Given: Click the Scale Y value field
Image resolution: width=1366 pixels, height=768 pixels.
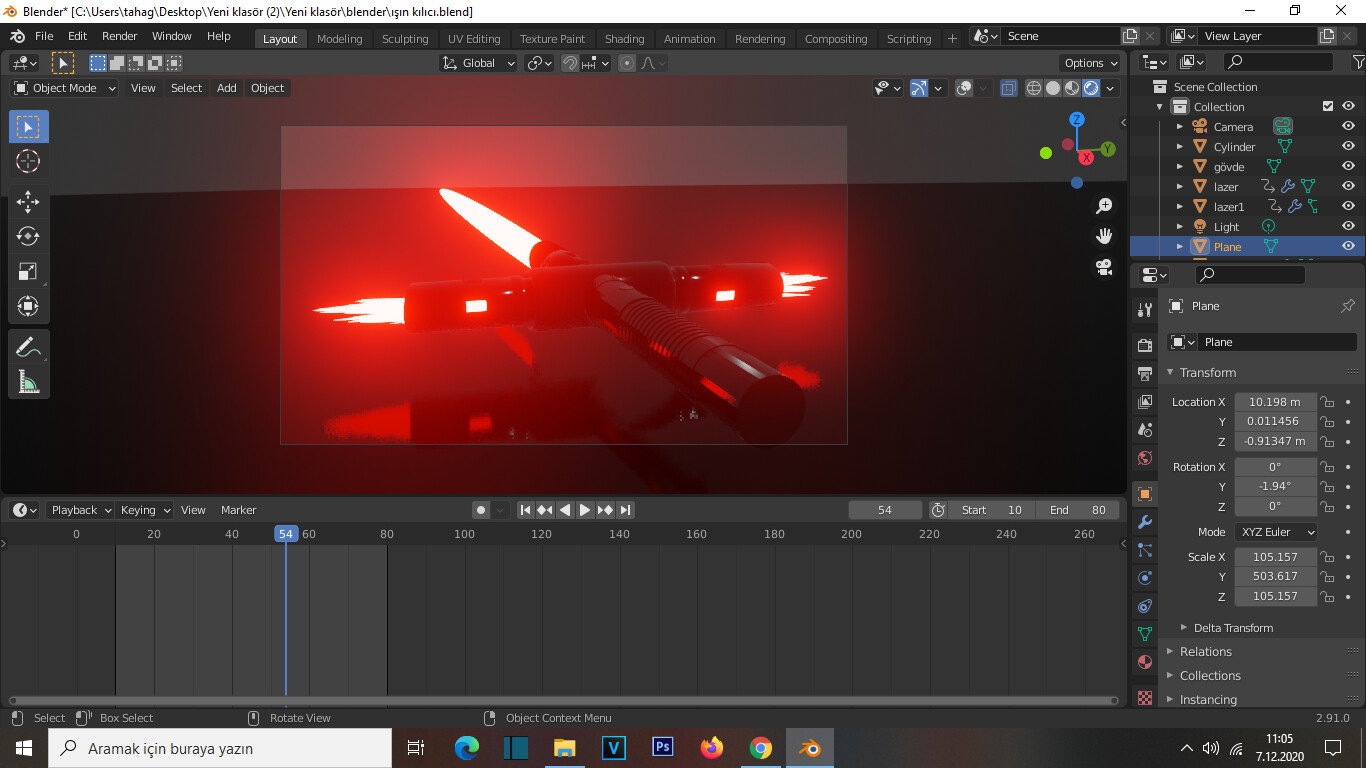Looking at the screenshot, I should (1275, 577).
